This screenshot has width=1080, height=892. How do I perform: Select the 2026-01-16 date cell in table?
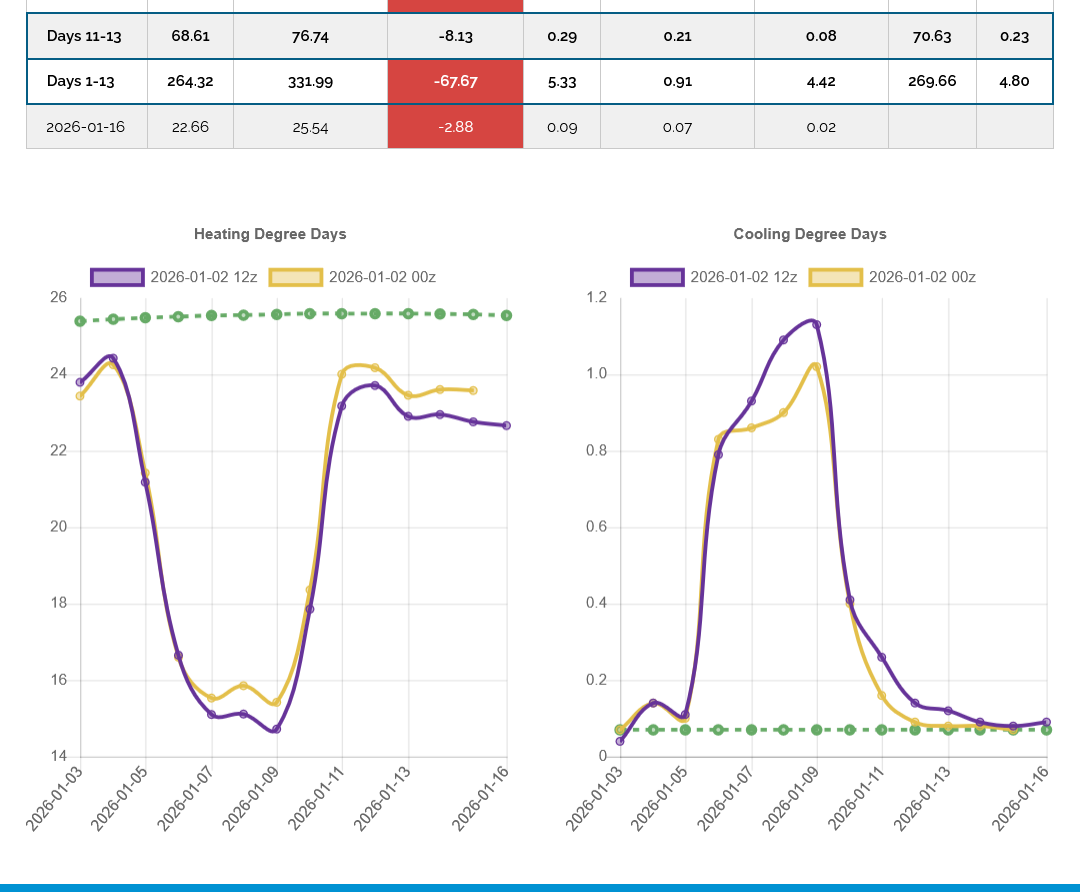click(x=86, y=127)
